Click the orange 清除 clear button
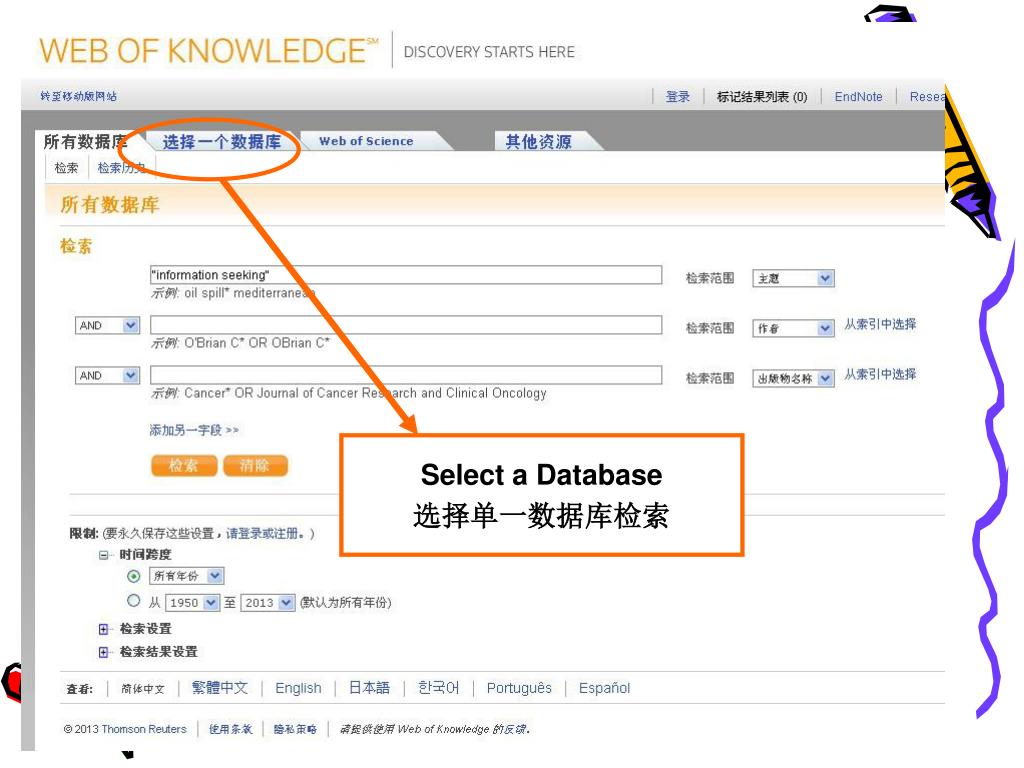The width and height of the screenshot is (1024, 768). click(x=255, y=466)
